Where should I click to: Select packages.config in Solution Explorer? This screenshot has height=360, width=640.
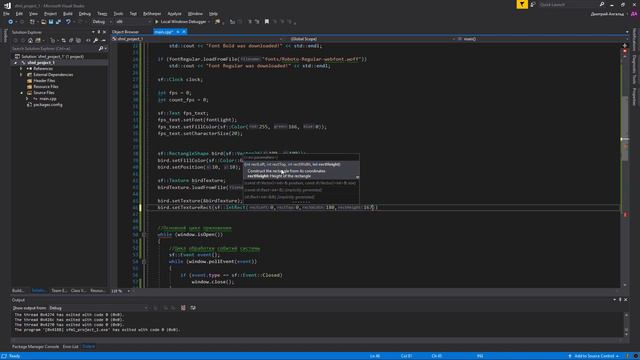pyautogui.click(x=48, y=104)
